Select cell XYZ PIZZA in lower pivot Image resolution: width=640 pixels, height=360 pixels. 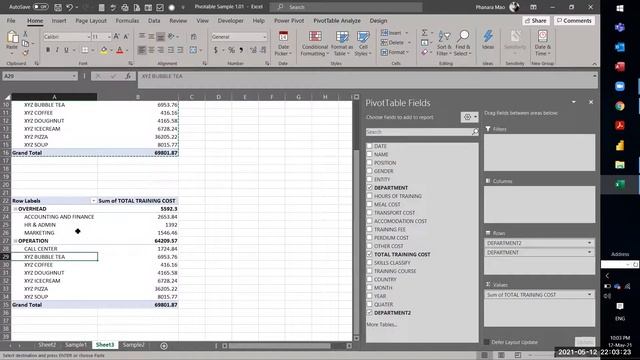click(x=54, y=289)
